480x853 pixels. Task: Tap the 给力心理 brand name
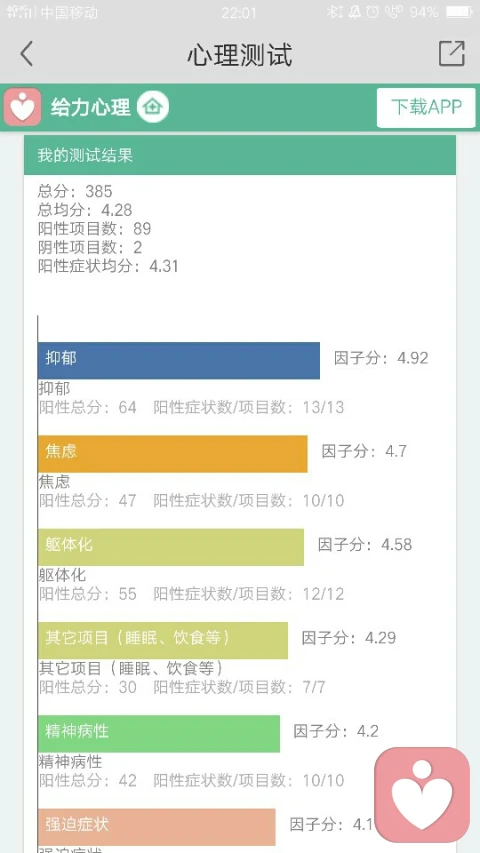pyautogui.click(x=90, y=107)
